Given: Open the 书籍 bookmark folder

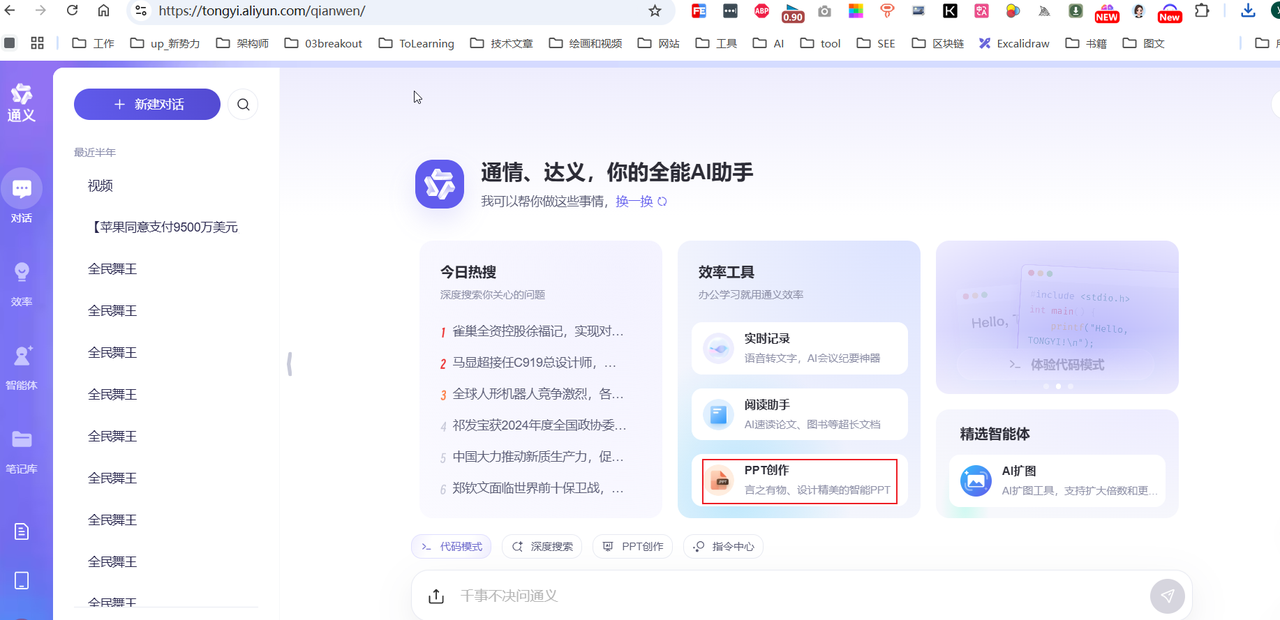Looking at the screenshot, I should click(x=1086, y=43).
